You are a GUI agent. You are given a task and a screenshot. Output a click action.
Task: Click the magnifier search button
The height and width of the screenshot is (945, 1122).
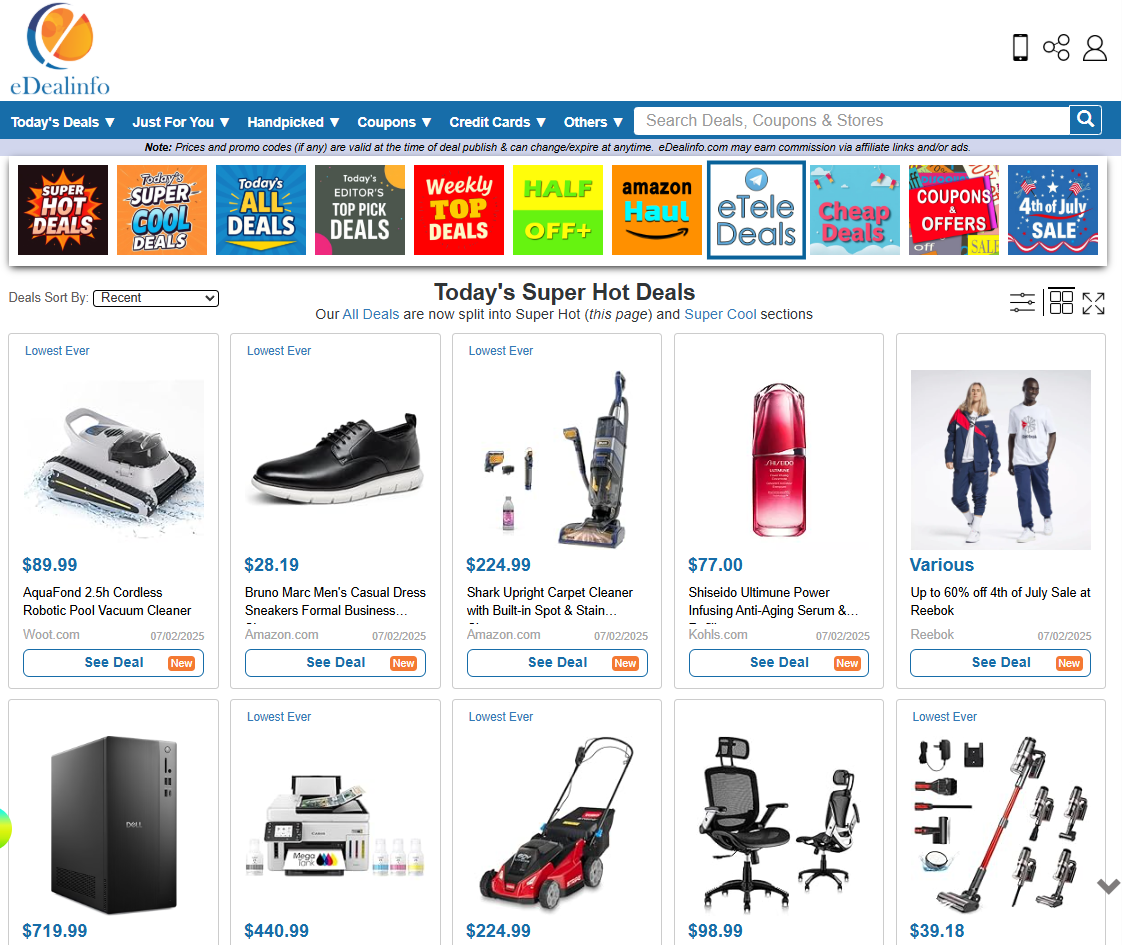[x=1085, y=119]
